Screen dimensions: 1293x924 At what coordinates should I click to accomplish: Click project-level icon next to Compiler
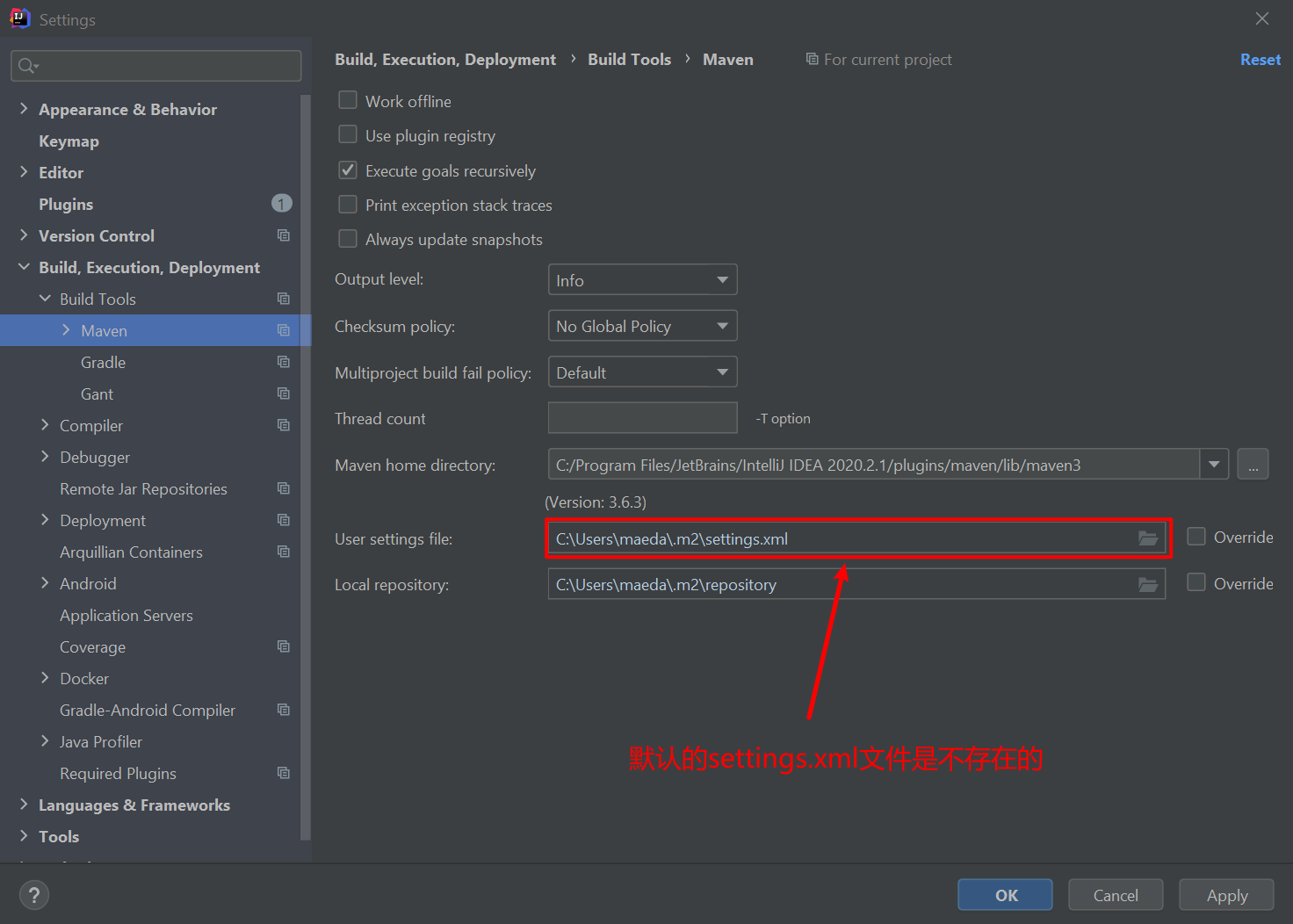[283, 425]
